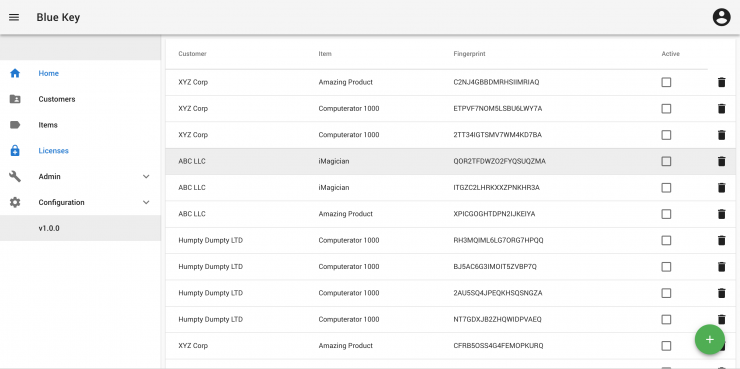The image size is (740, 369).
Task: Delete the ABC LLC Amazing Product license
Action: [721, 214]
